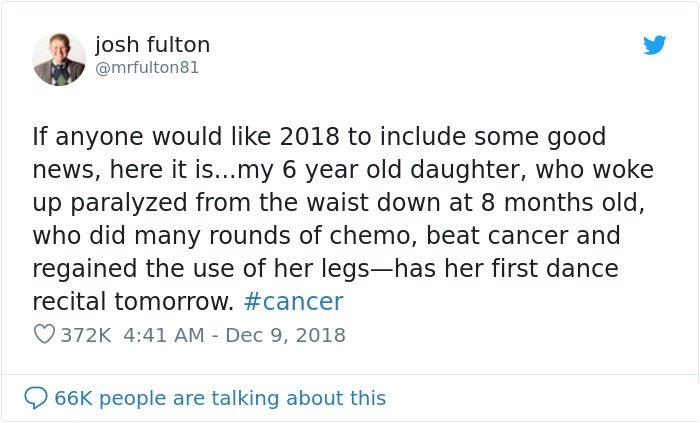The width and height of the screenshot is (700, 423).
Task: Click the blue Twitter bird logo
Action: (654, 45)
